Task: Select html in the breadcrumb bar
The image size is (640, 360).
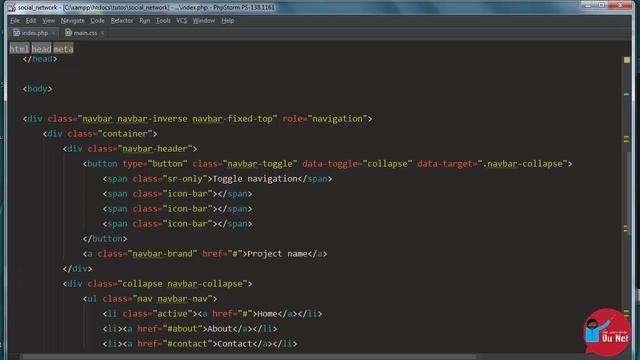Action: click(19, 49)
